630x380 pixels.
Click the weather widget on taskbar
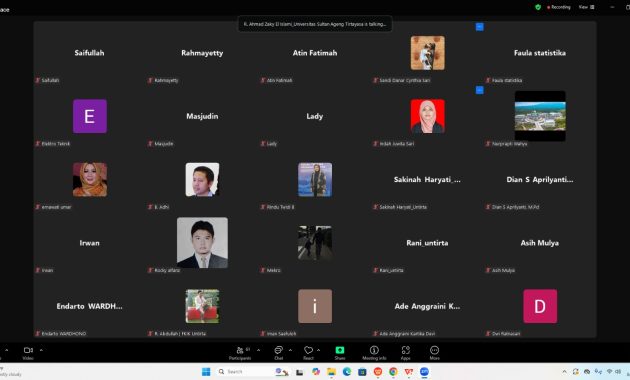10,372
